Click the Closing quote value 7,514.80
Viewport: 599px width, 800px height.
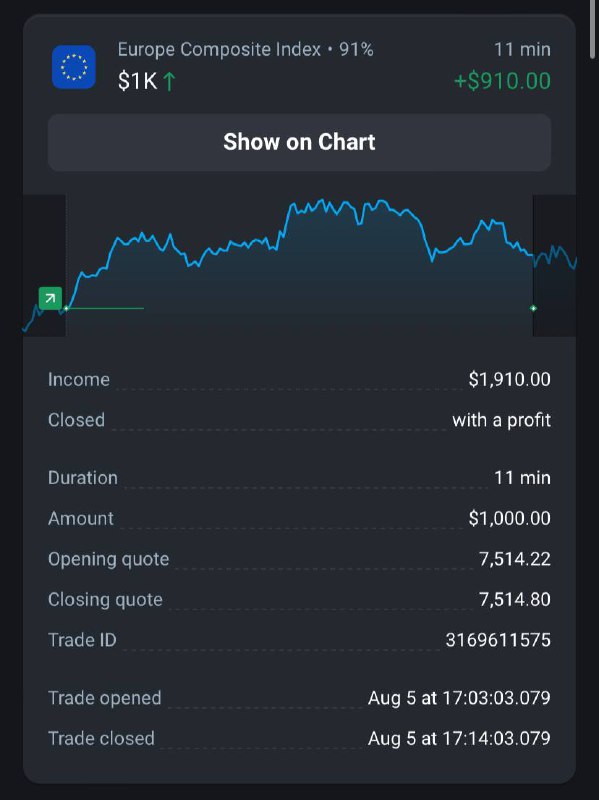tap(515, 599)
